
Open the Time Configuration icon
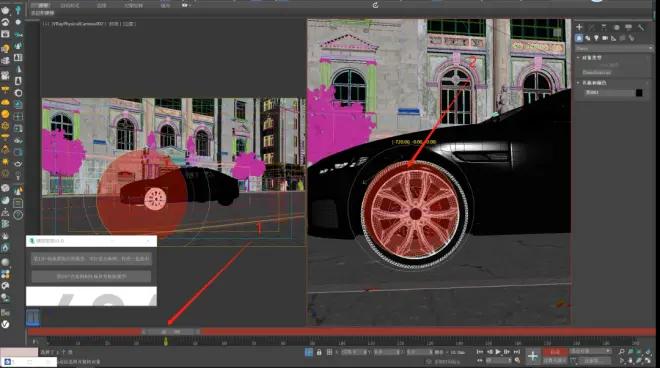(x=517, y=360)
